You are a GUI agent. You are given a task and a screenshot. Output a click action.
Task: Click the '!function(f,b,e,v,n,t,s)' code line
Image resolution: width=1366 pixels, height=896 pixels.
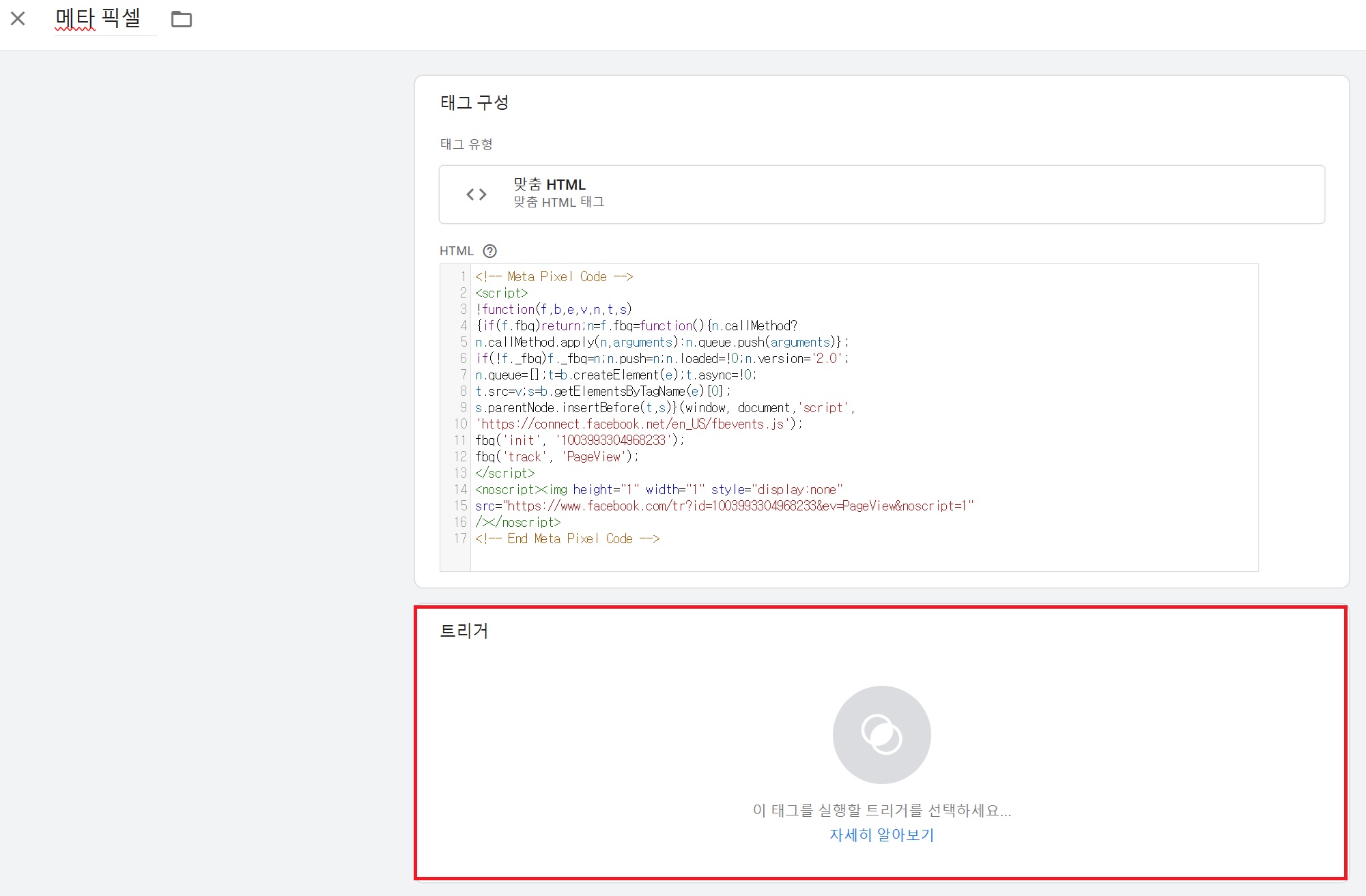pyautogui.click(x=554, y=309)
